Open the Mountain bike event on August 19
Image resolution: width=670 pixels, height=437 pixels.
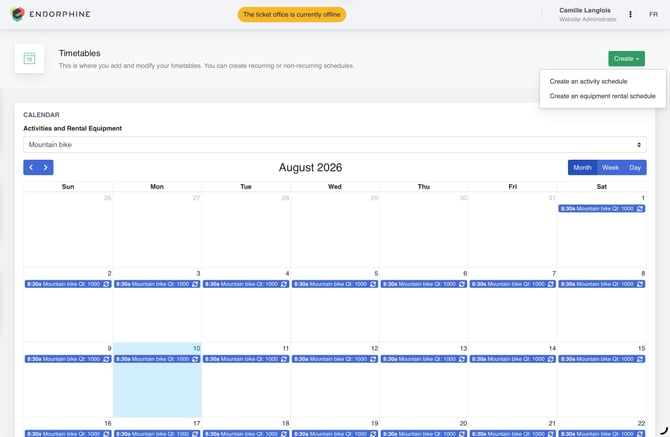[335, 434]
